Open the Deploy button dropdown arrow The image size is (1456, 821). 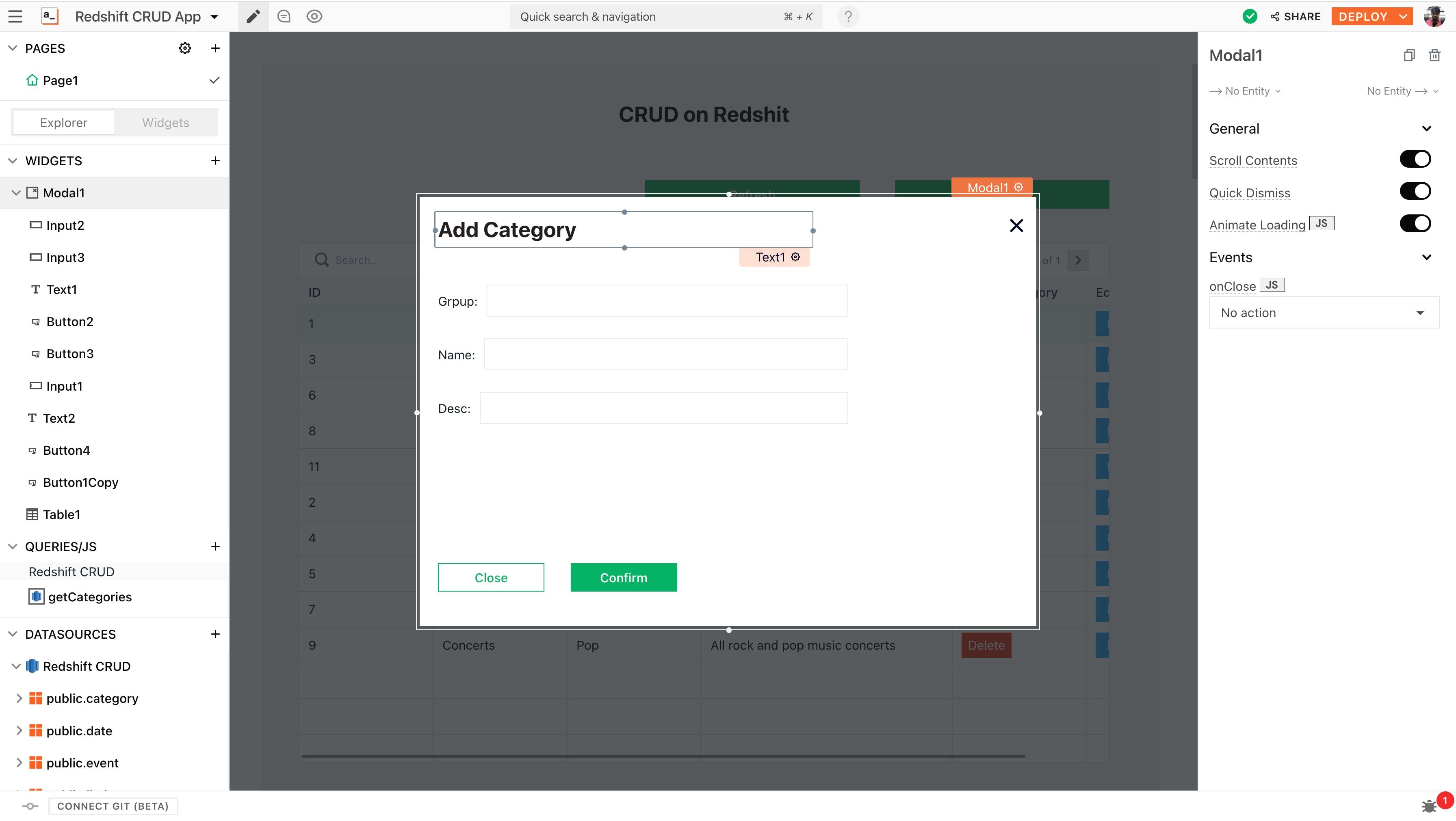click(1404, 16)
